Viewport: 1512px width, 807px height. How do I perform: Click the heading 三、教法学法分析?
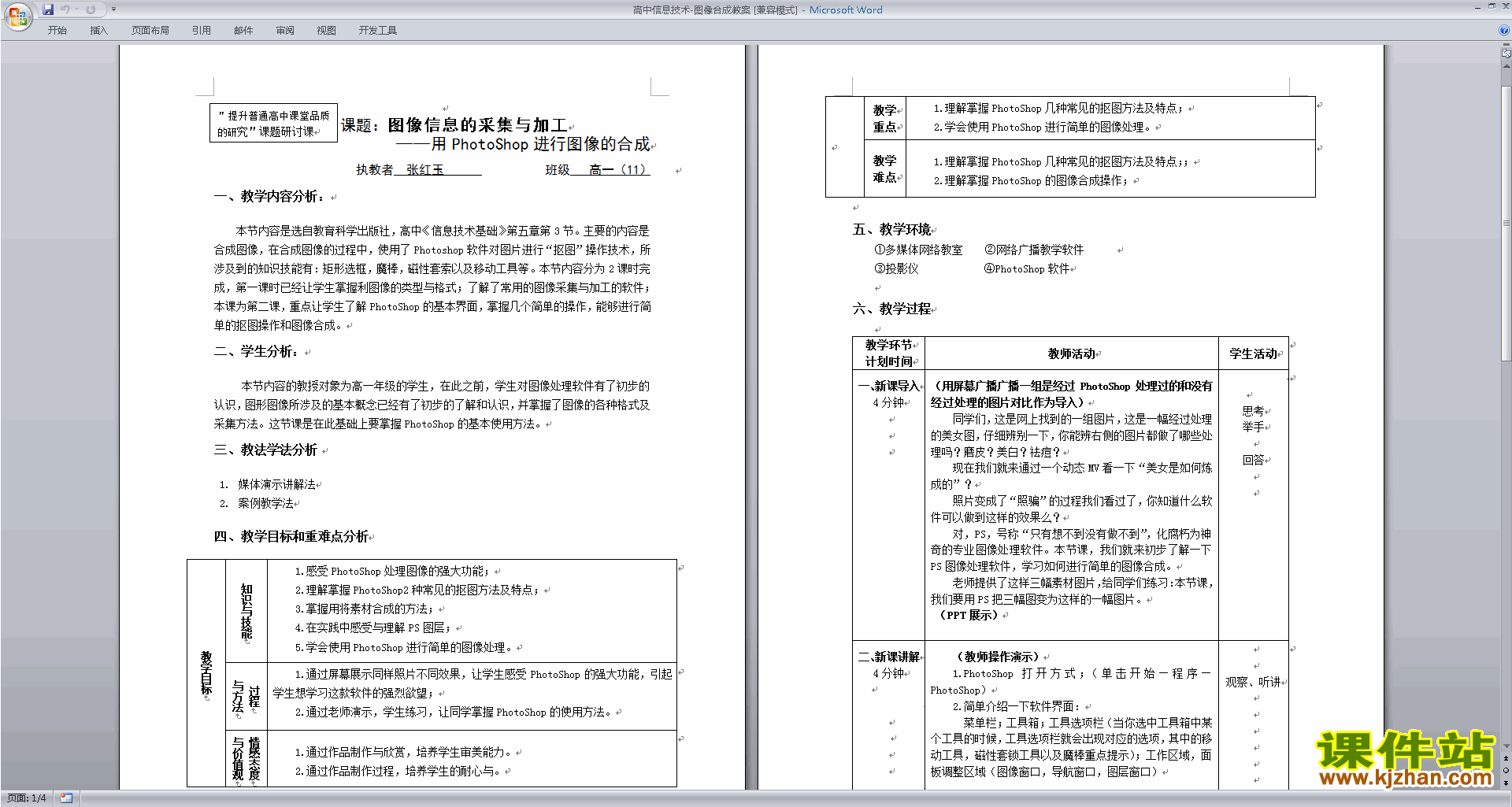tap(265, 450)
